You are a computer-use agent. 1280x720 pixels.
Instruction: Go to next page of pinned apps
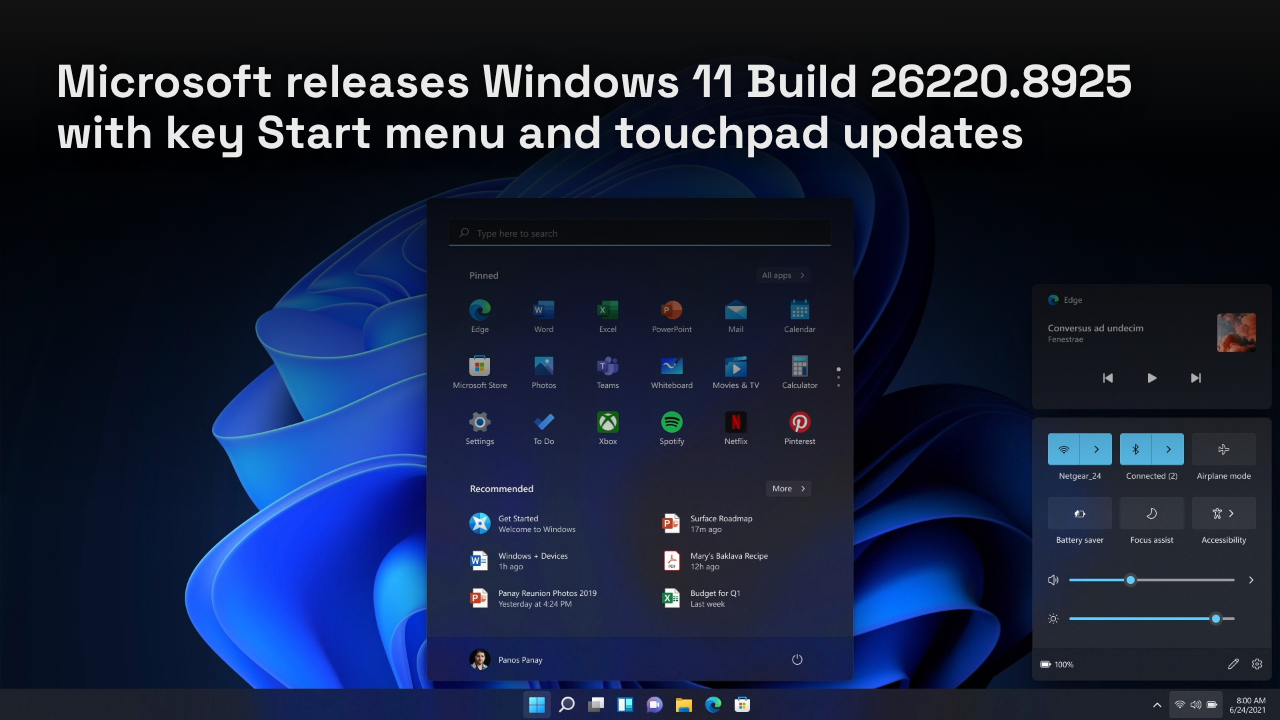click(838, 386)
